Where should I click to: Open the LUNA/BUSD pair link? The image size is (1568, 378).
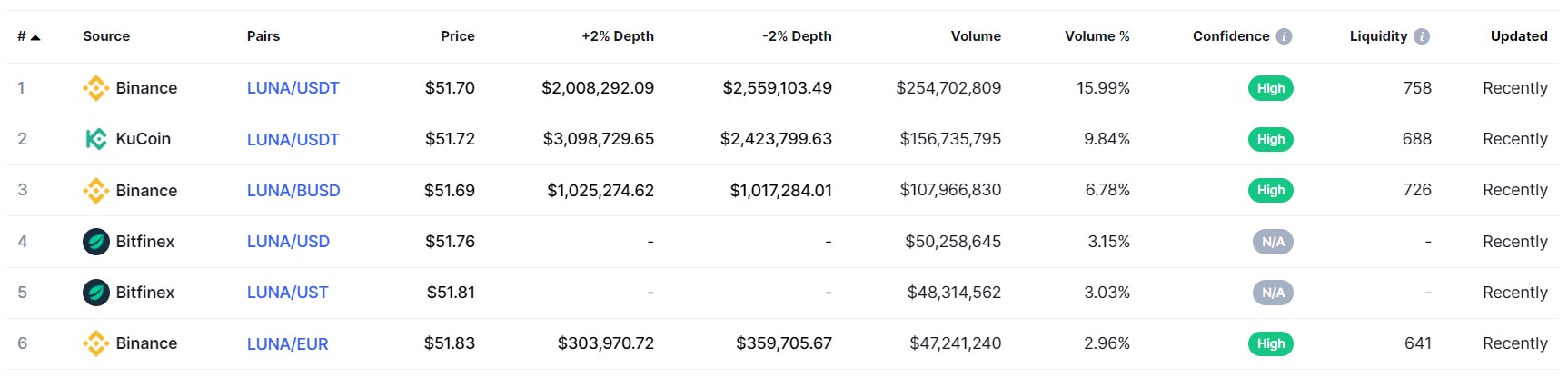[293, 191]
